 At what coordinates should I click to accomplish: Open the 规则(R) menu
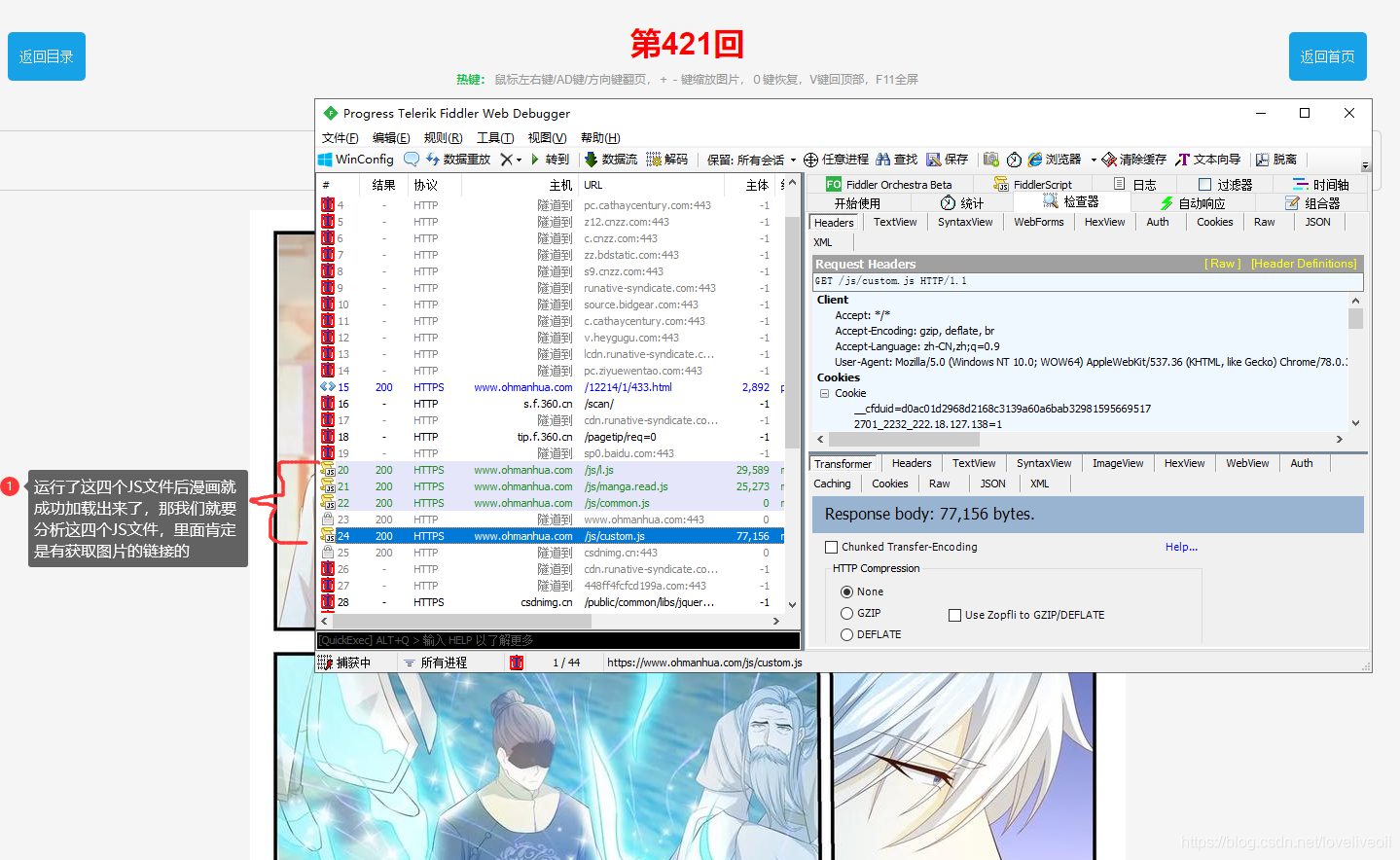[x=444, y=138]
